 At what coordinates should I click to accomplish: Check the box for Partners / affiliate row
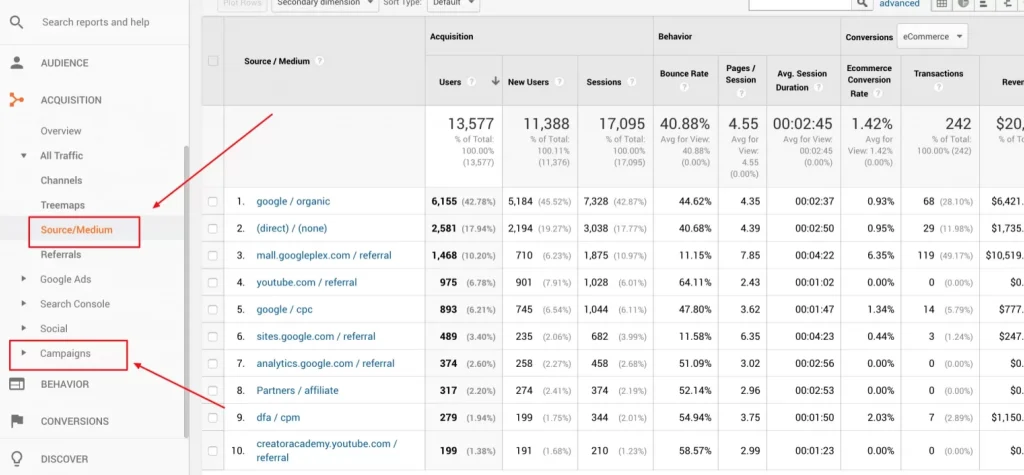point(212,391)
